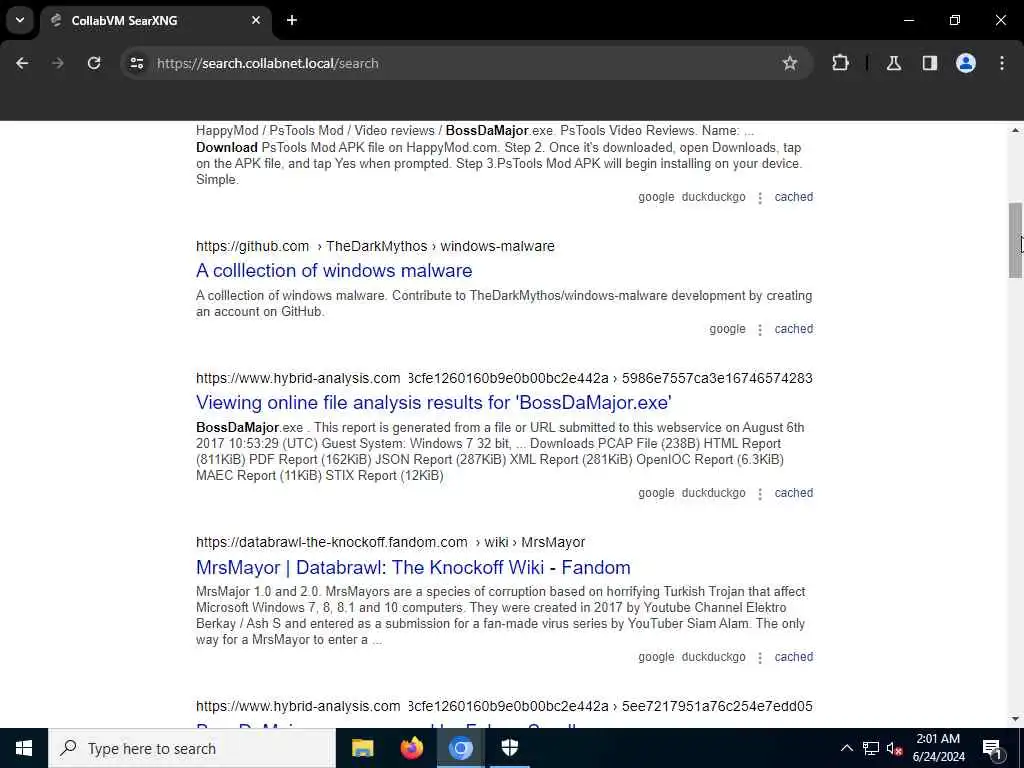Click the taskbar search box
The width and height of the screenshot is (1024, 768).
click(x=192, y=748)
